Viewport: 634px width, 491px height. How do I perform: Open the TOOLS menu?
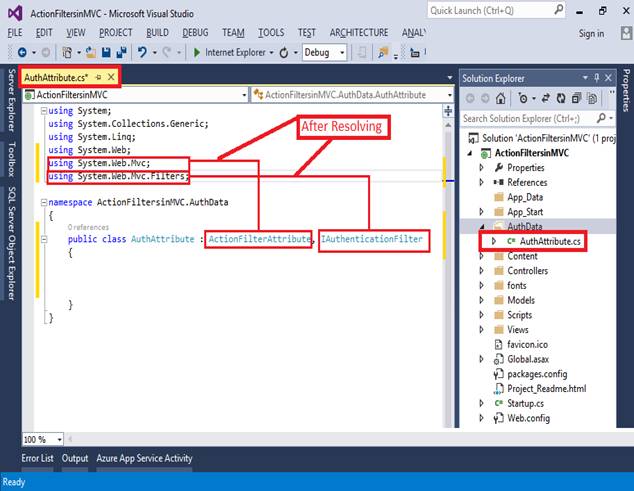271,33
